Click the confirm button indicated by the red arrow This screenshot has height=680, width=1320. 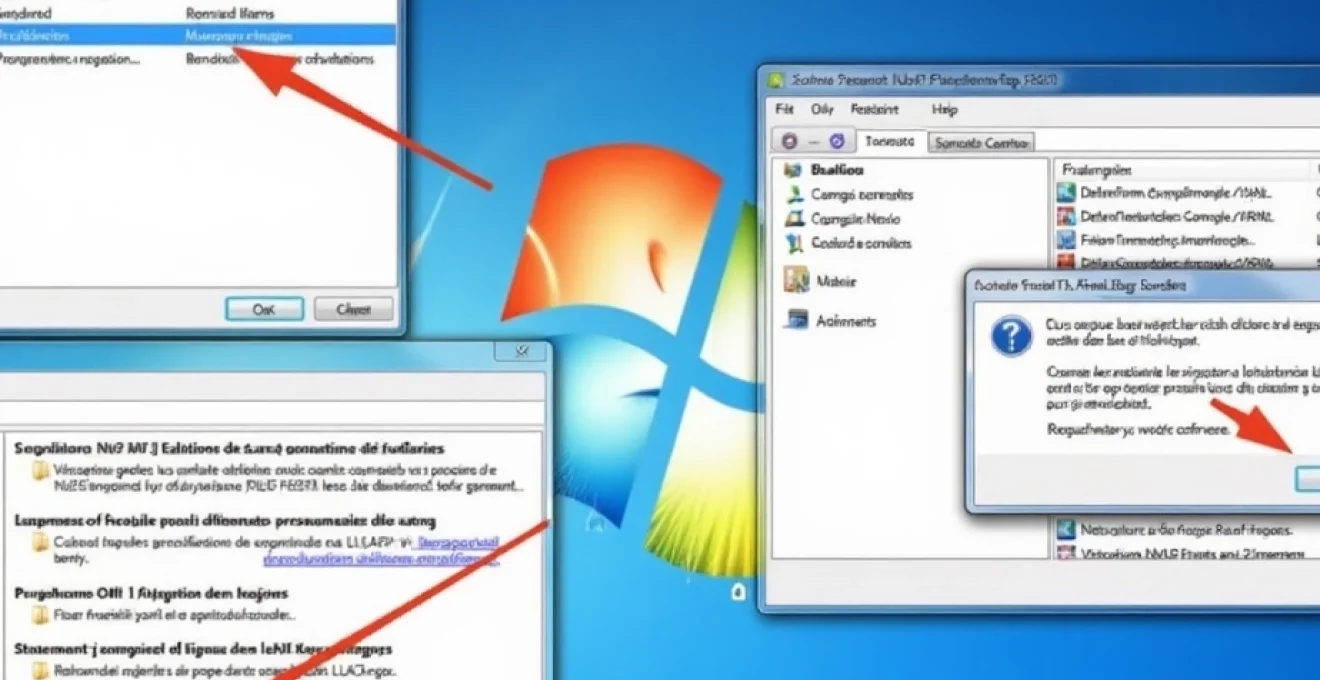coord(1308,479)
